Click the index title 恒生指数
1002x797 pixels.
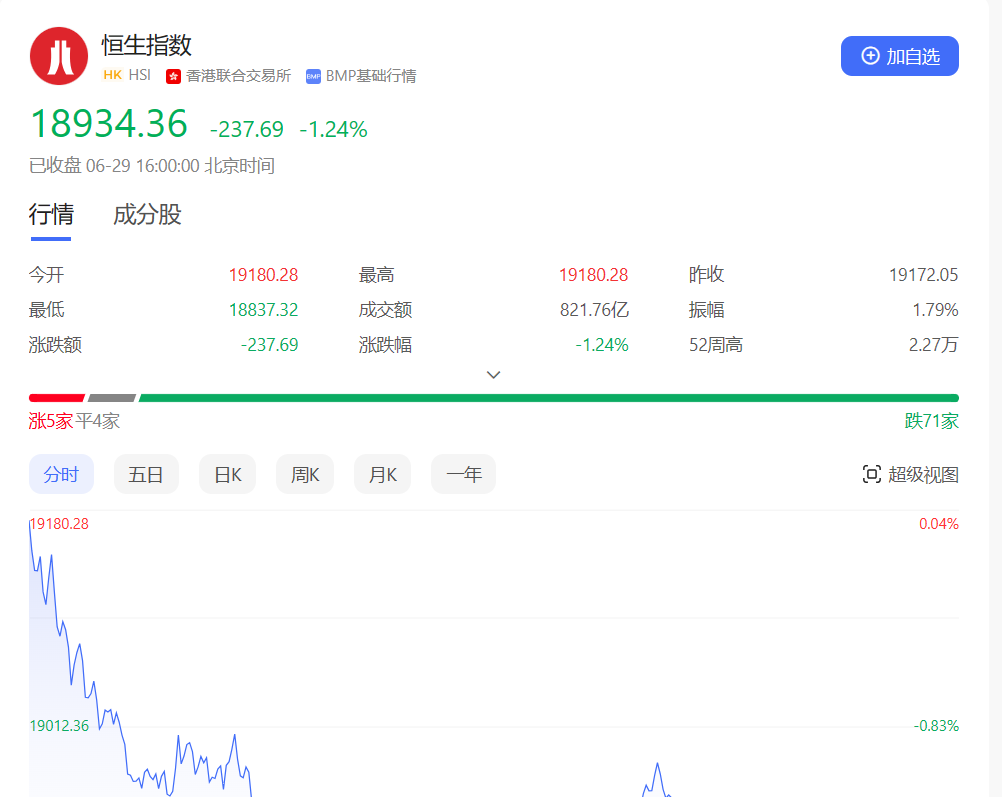pyautogui.click(x=146, y=45)
